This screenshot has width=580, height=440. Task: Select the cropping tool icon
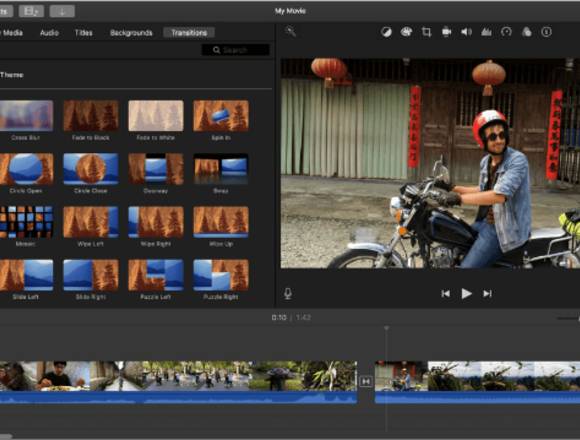(x=426, y=32)
